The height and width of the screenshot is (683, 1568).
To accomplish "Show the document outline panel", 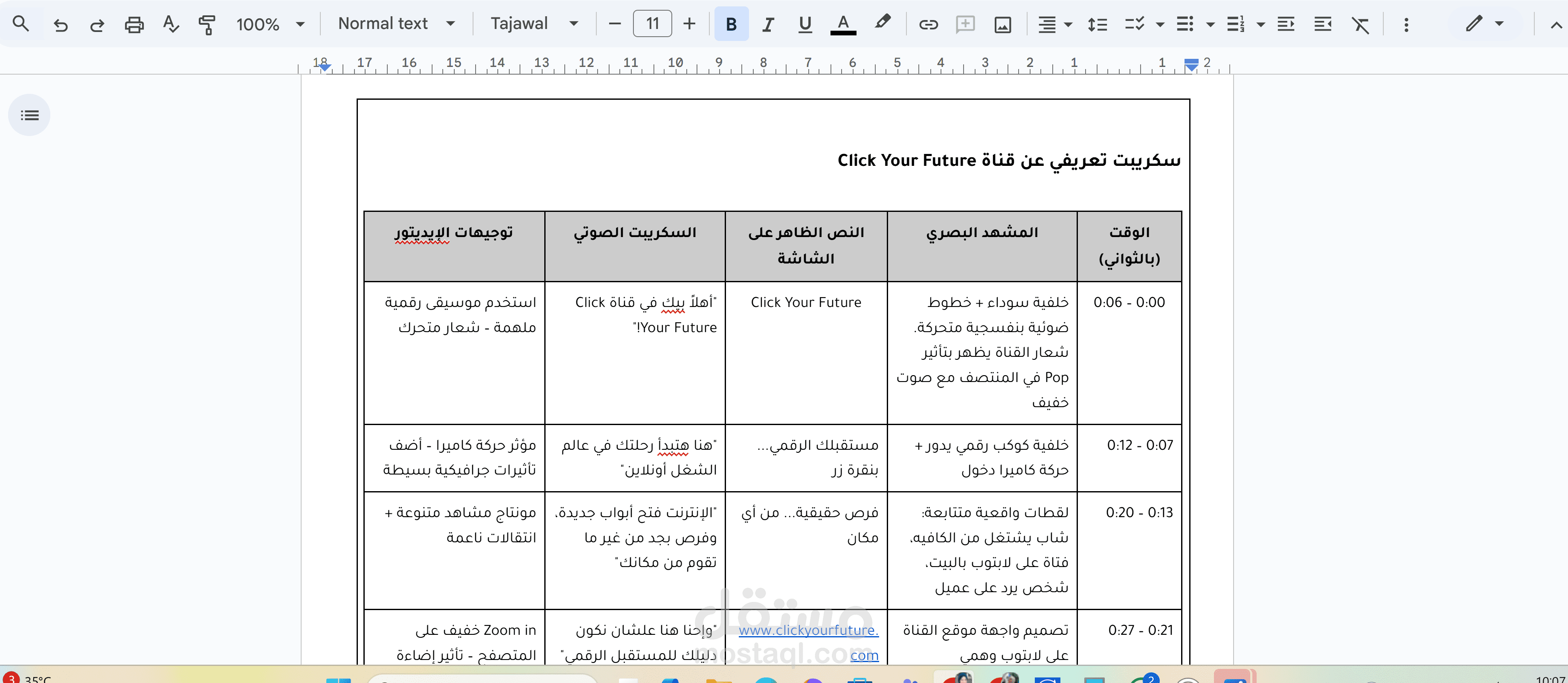I will (29, 115).
